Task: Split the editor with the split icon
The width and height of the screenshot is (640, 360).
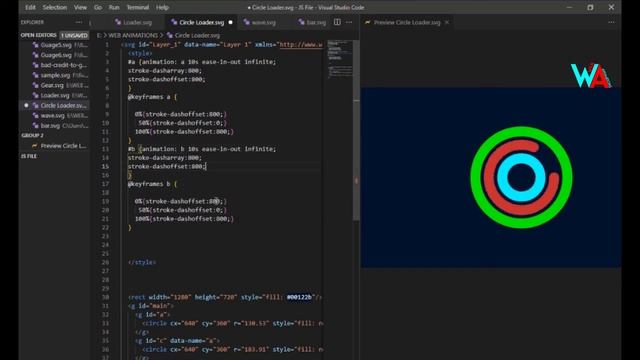Action: [x=337, y=22]
